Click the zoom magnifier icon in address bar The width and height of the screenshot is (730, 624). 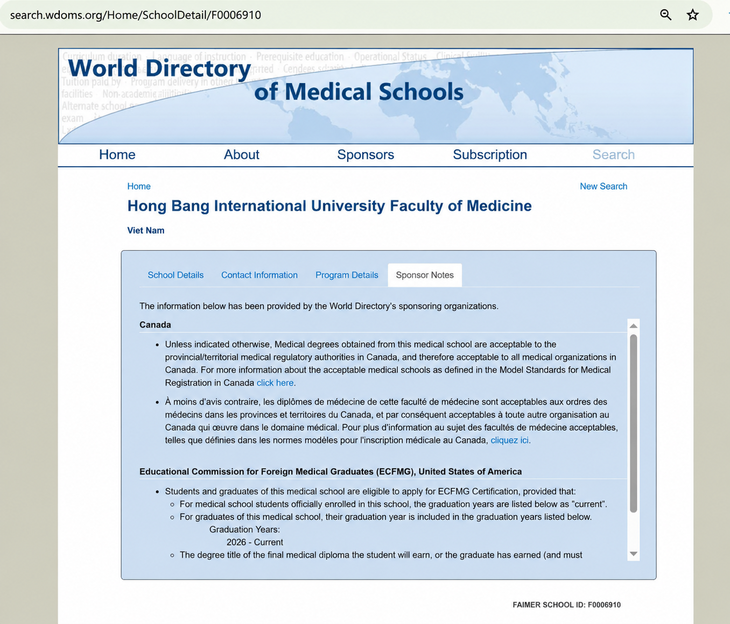tap(666, 15)
